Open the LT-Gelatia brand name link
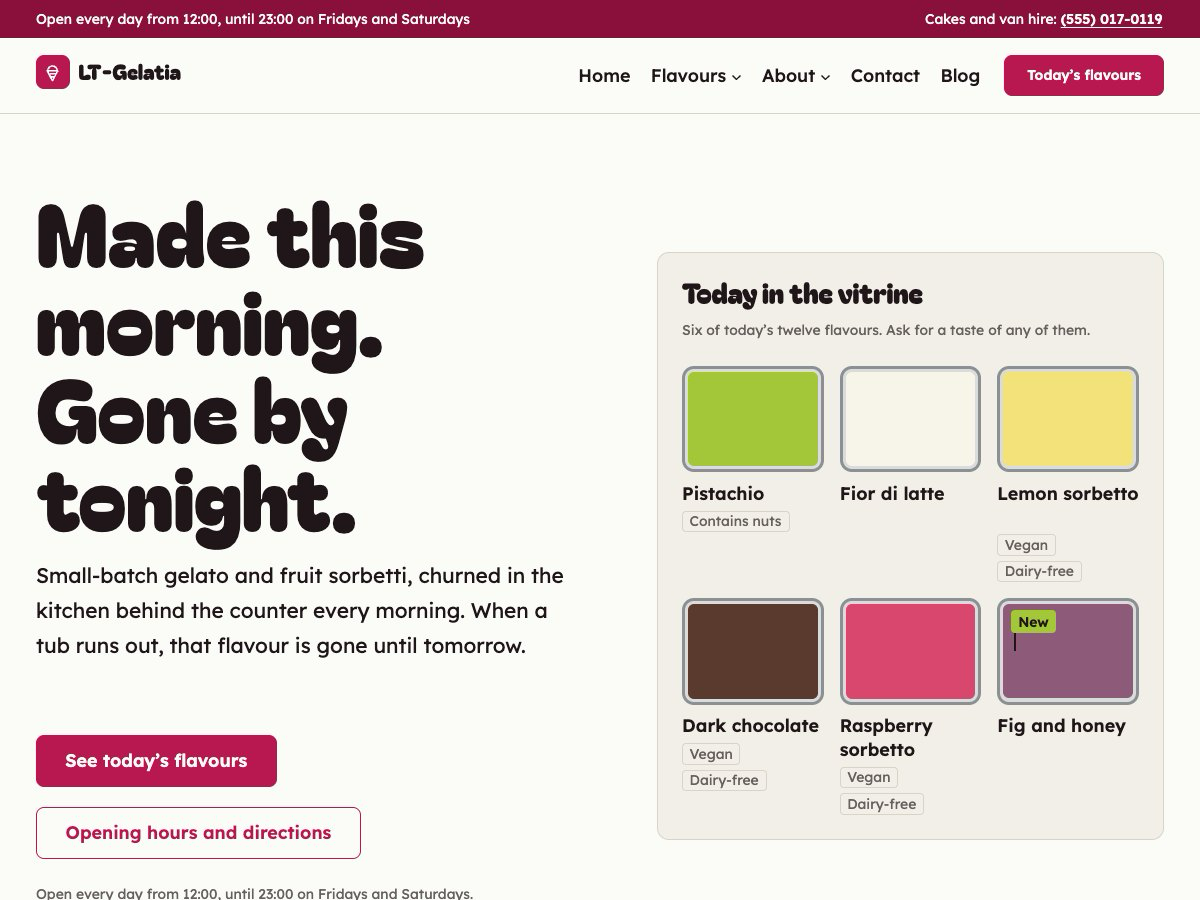The image size is (1200, 900). point(129,72)
